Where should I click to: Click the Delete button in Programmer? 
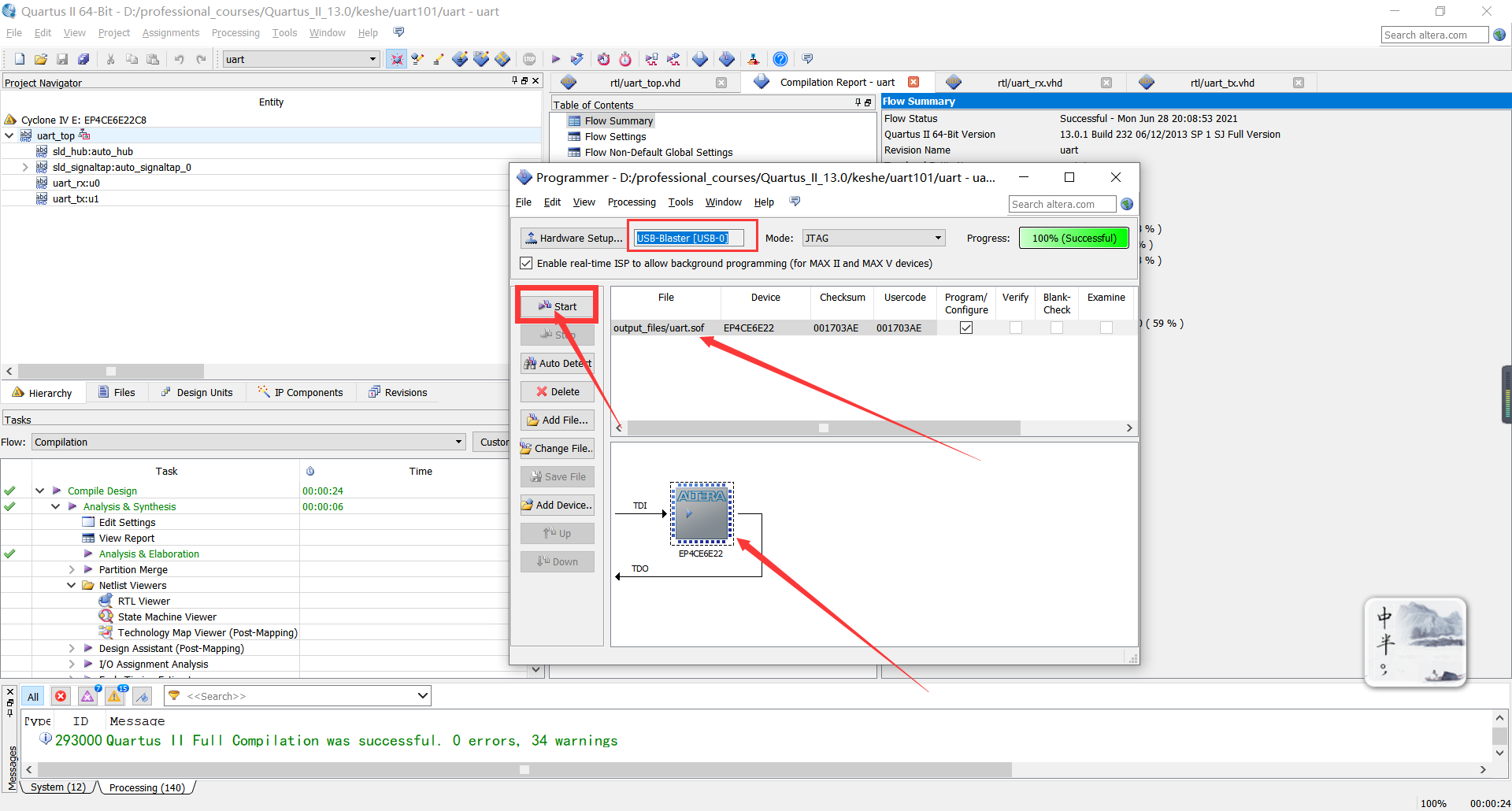558,391
